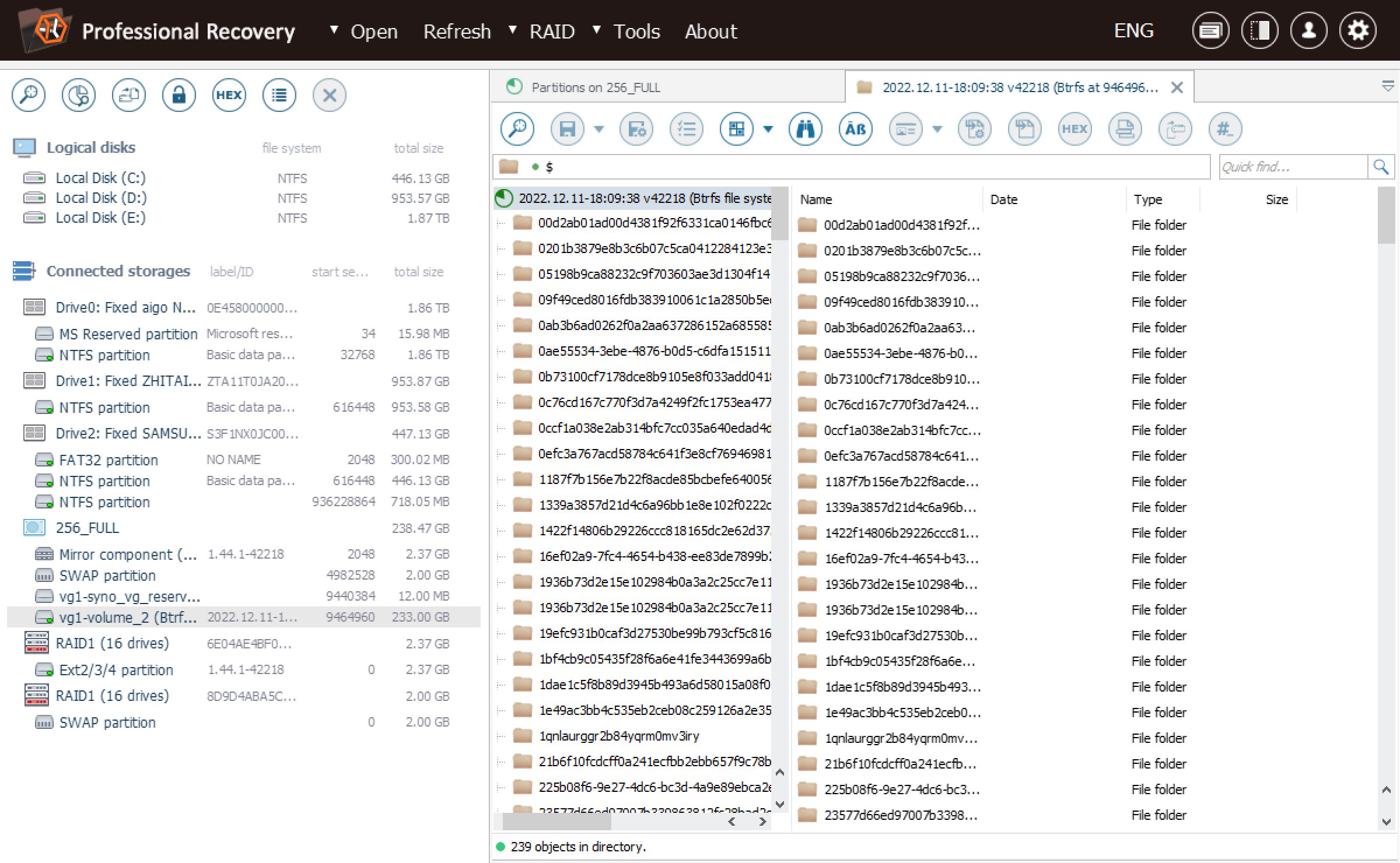Select the root 2022.12.11-18:09:38 v42218 tree node
Image resolution: width=1400 pixels, height=863 pixels.
pos(632,198)
